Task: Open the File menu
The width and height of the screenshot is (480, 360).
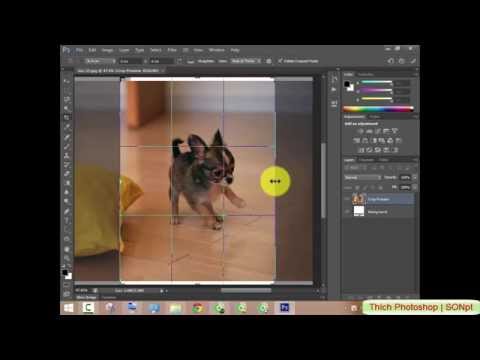Action: (79, 50)
